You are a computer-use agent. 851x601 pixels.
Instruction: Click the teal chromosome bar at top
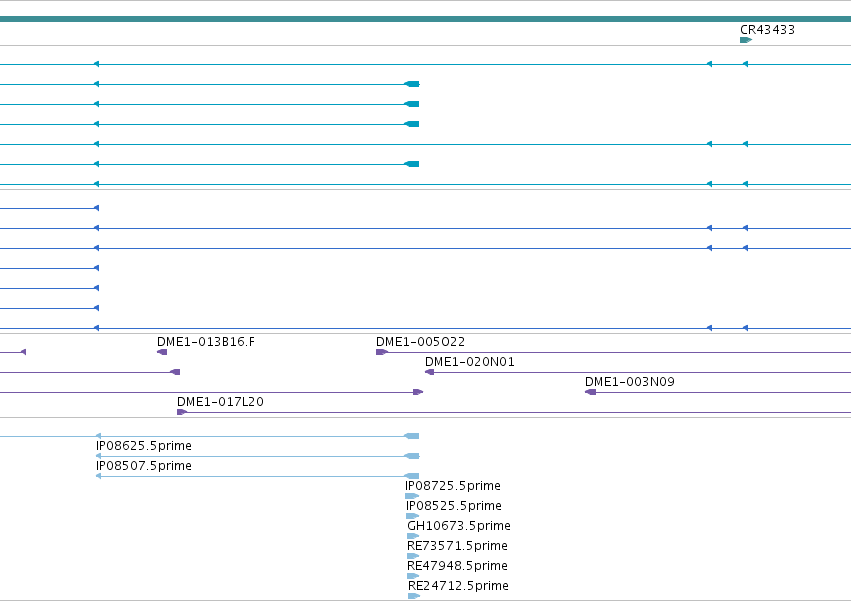pyautogui.click(x=426, y=19)
